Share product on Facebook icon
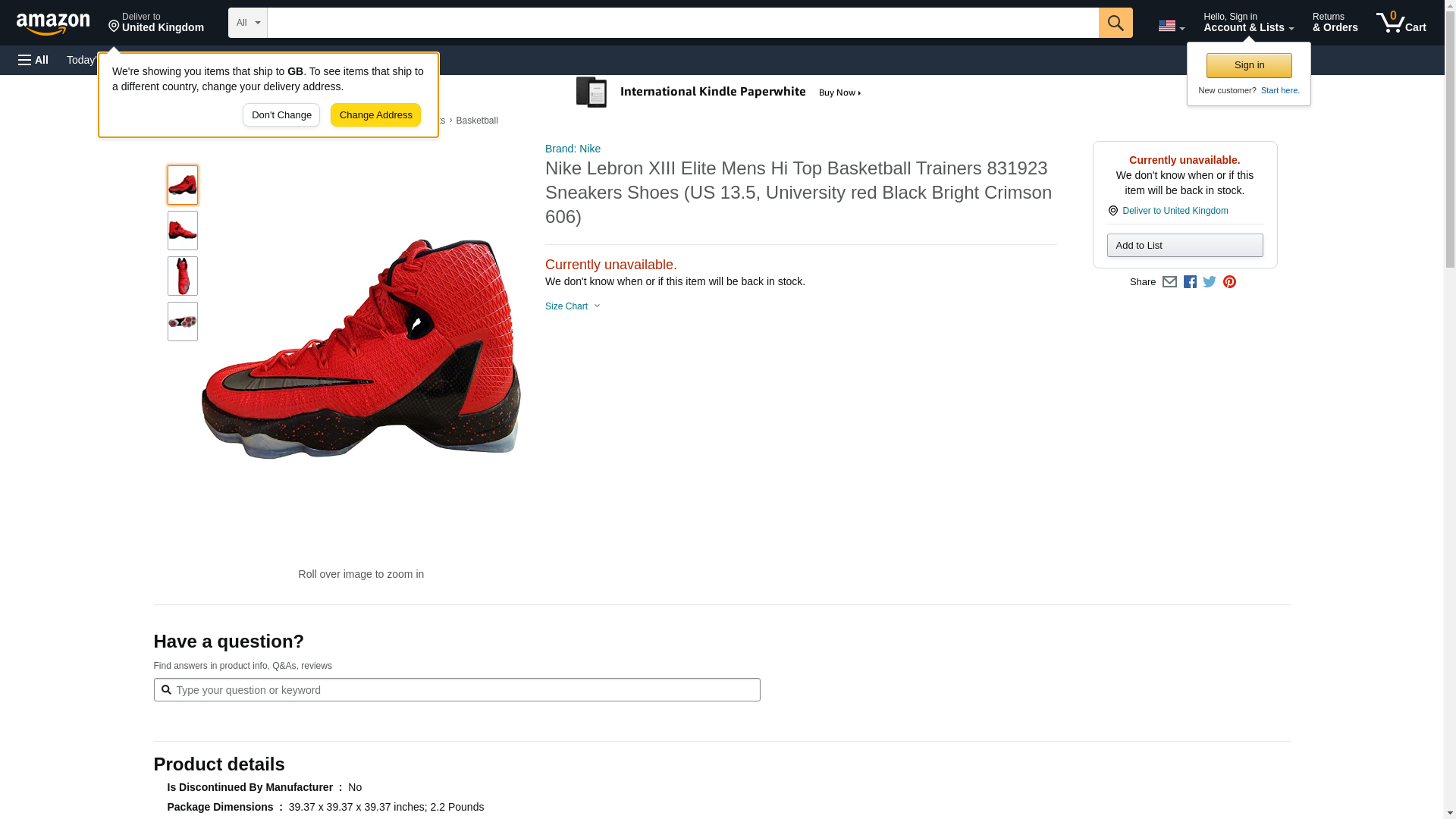Viewport: 1456px width, 819px height. pyautogui.click(x=1190, y=282)
